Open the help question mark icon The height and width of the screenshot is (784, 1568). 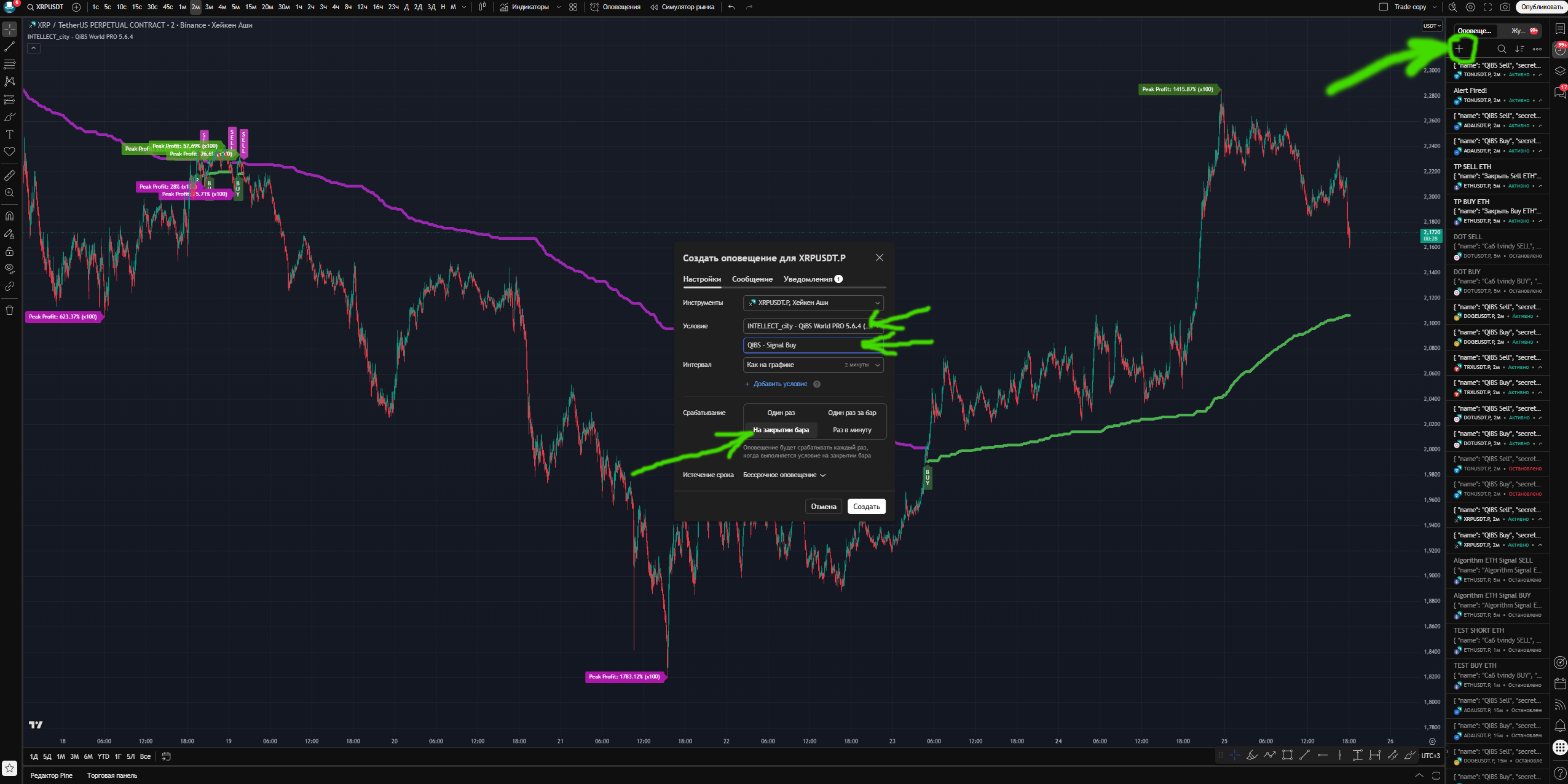point(1560,773)
